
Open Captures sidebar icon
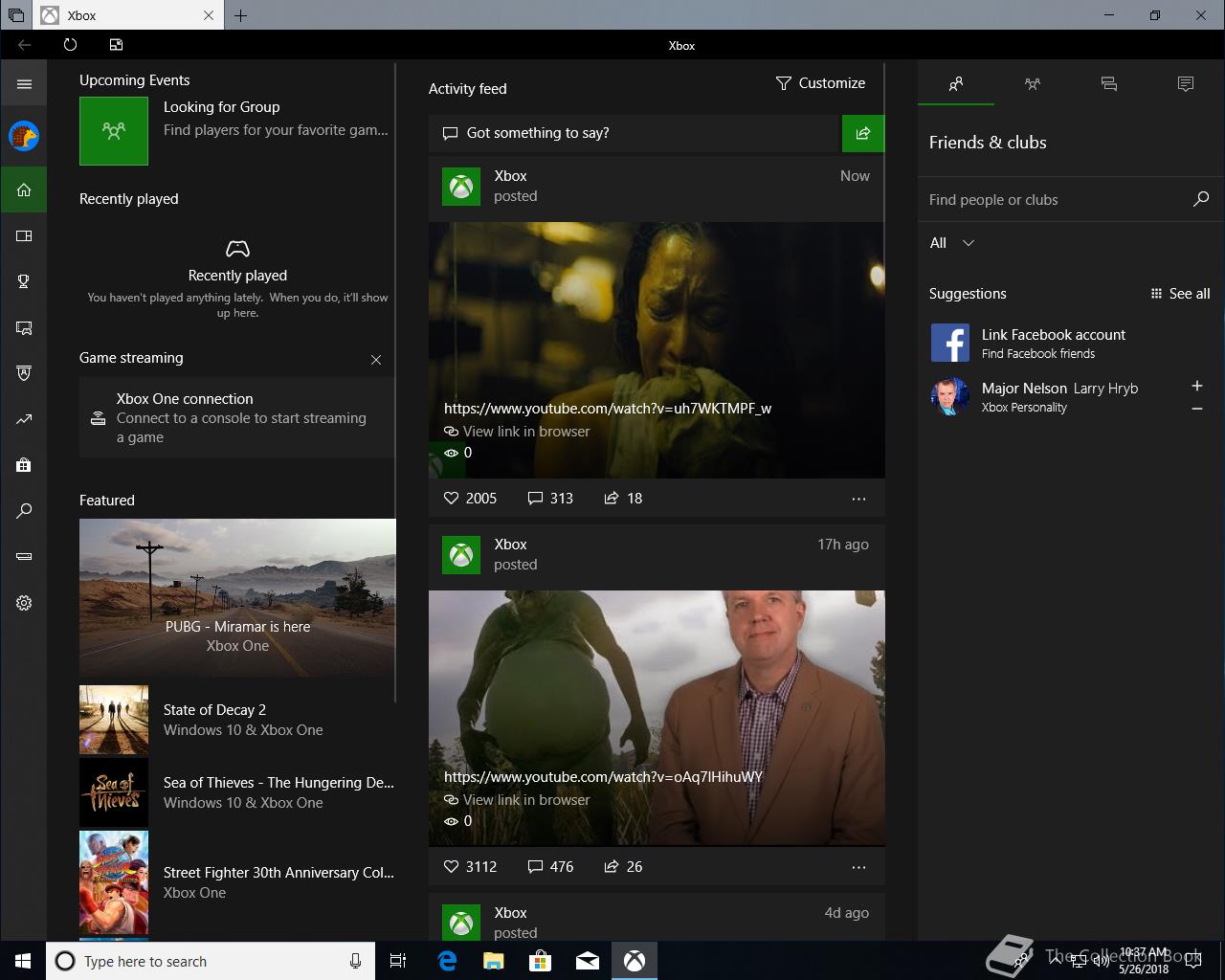[x=24, y=327]
